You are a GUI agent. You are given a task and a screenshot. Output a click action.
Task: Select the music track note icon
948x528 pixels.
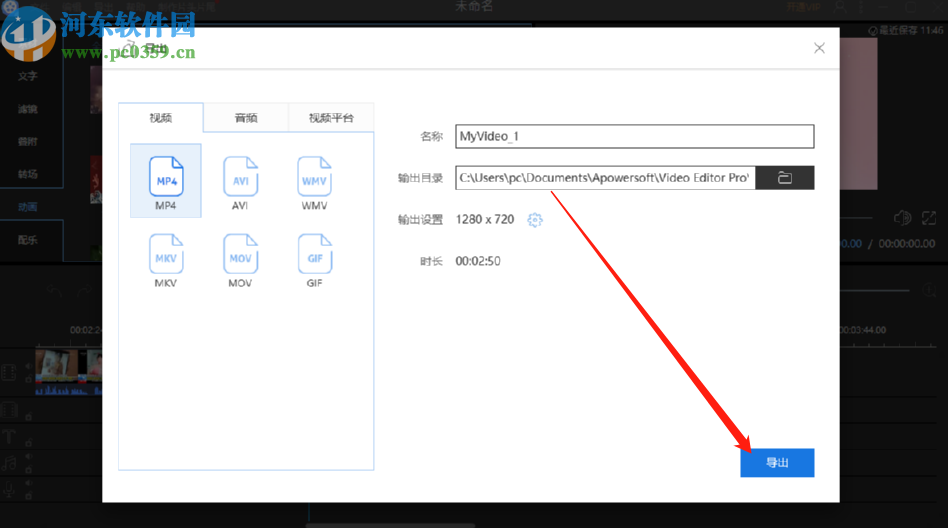point(8,463)
